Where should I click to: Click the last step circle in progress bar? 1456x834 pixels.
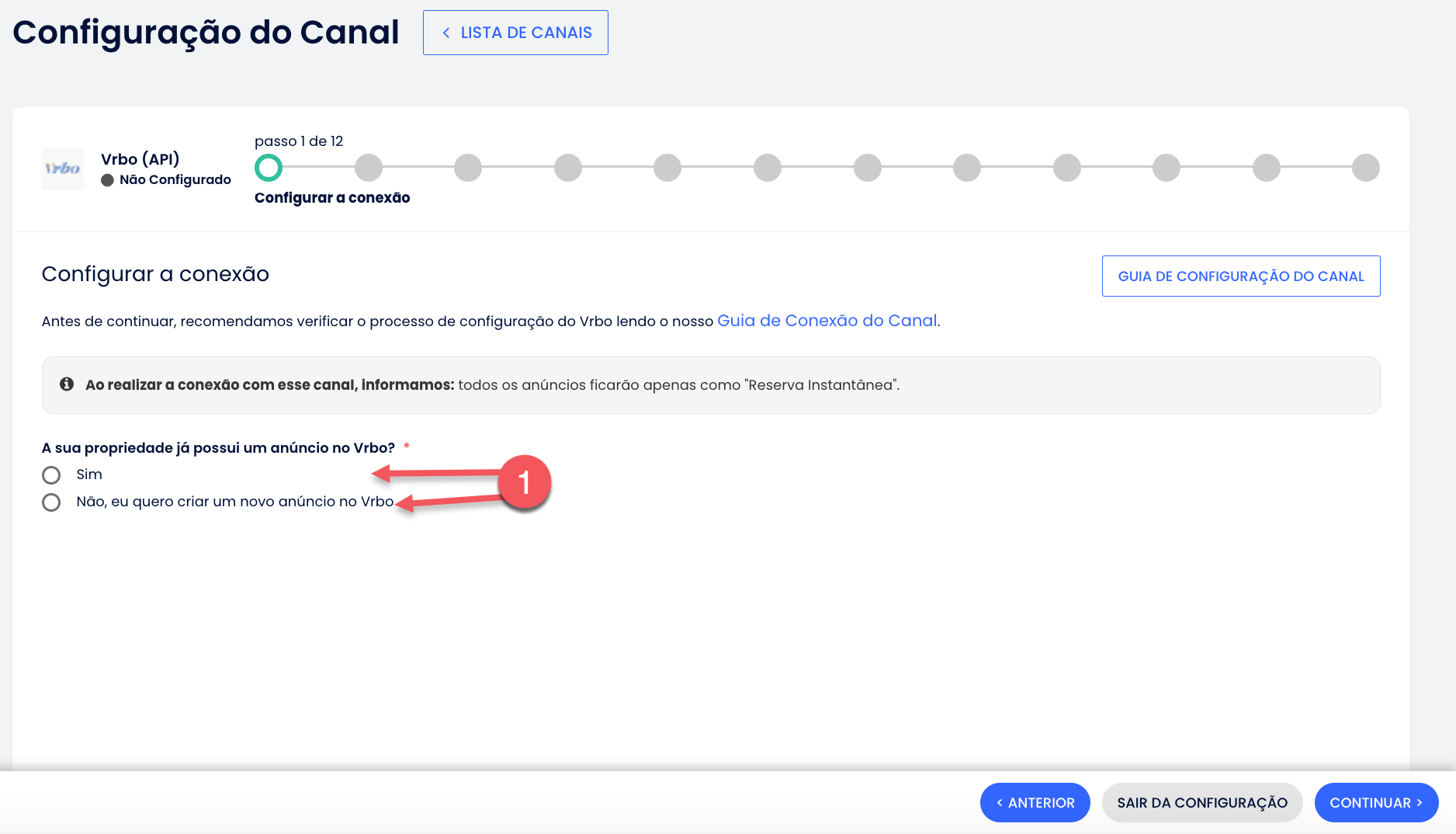point(1366,168)
